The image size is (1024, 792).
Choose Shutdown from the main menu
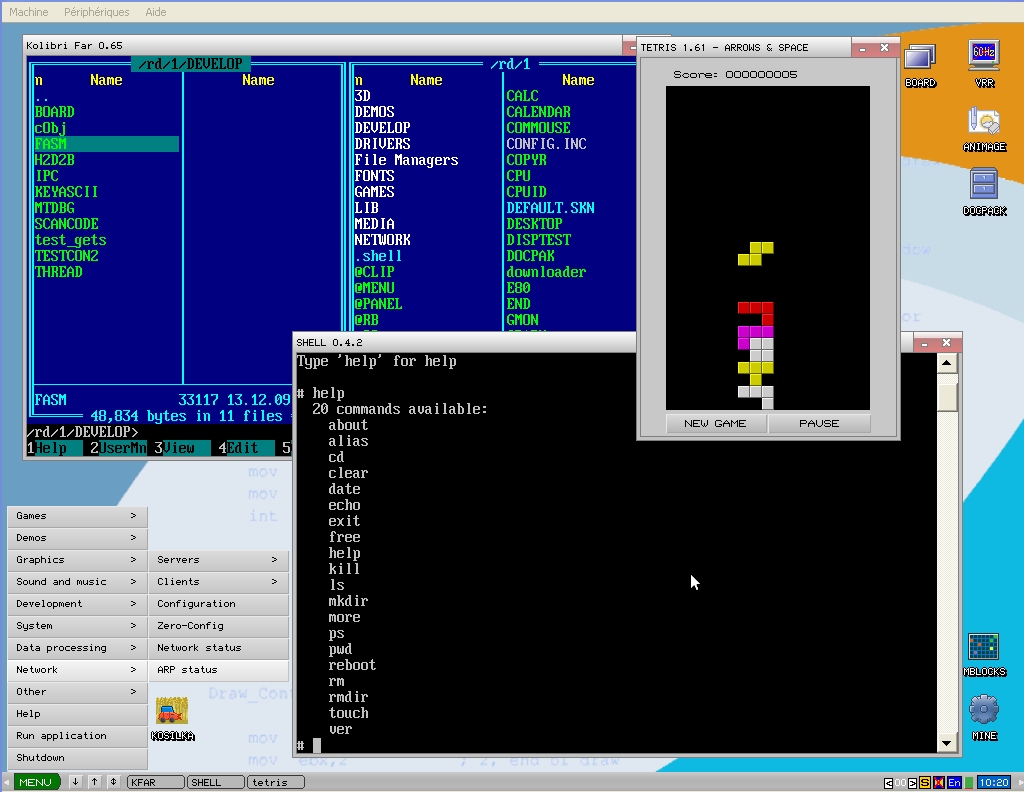tap(77, 758)
